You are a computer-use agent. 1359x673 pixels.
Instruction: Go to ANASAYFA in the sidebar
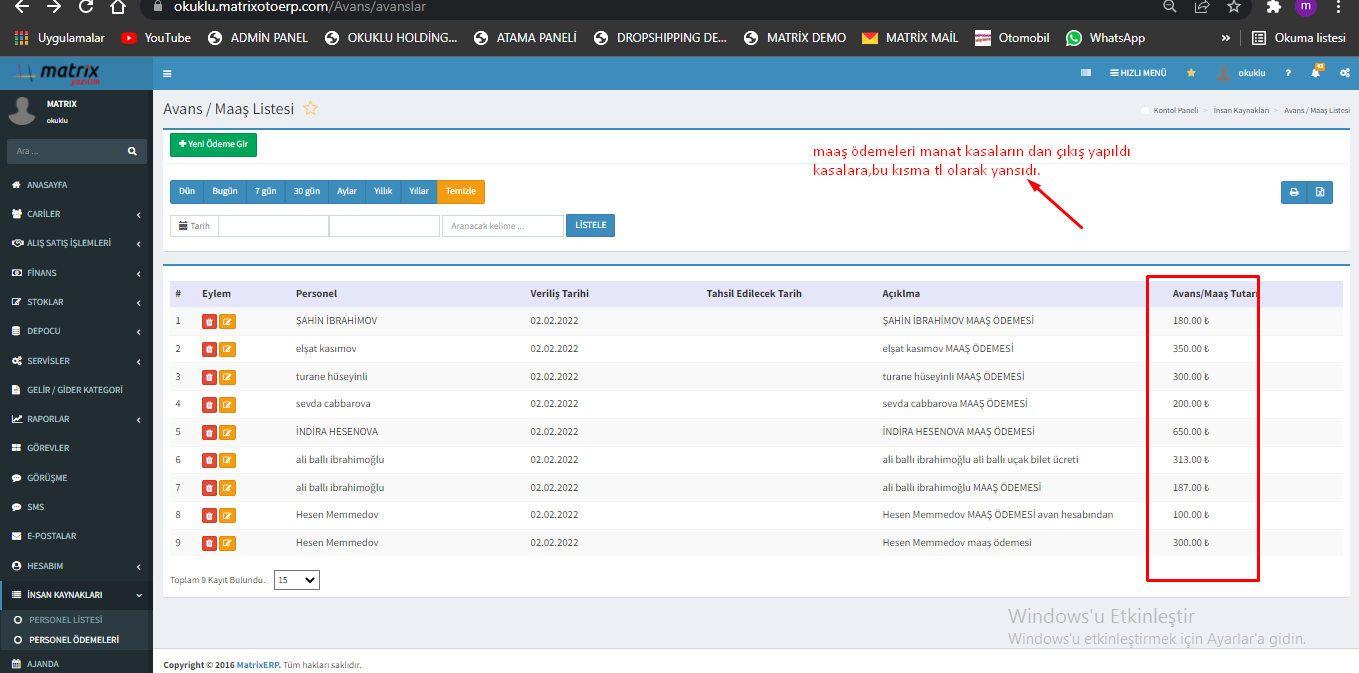coord(47,185)
